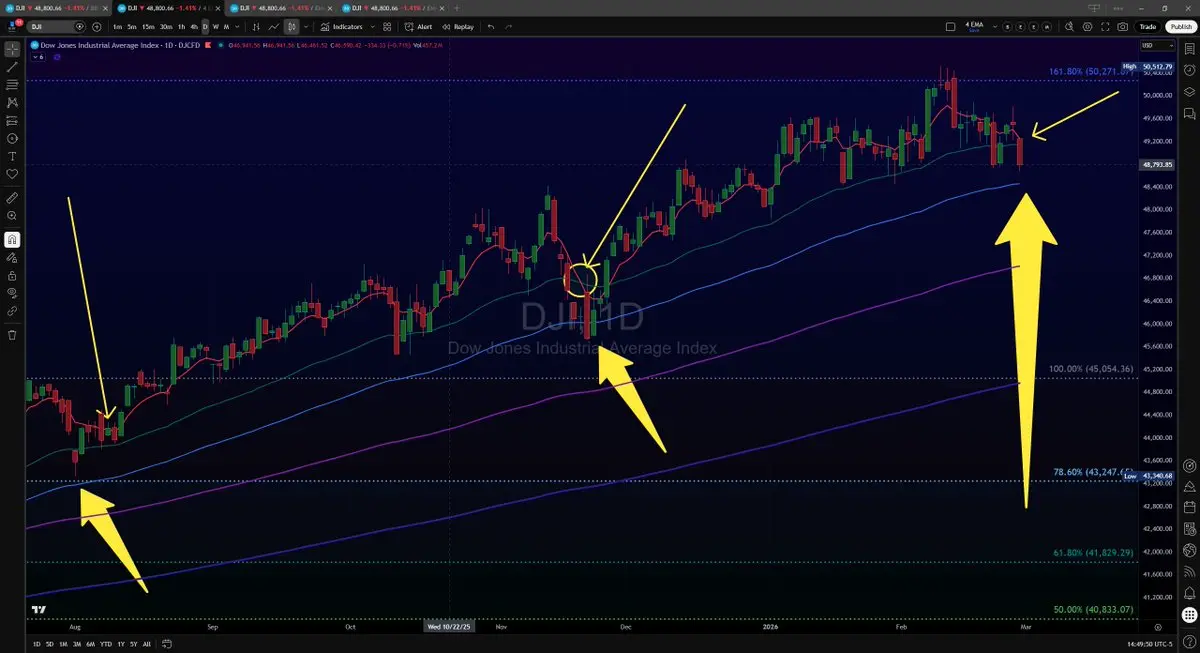Open the chart layout selector square icon
This screenshot has height=653, width=1200.
click(x=950, y=27)
